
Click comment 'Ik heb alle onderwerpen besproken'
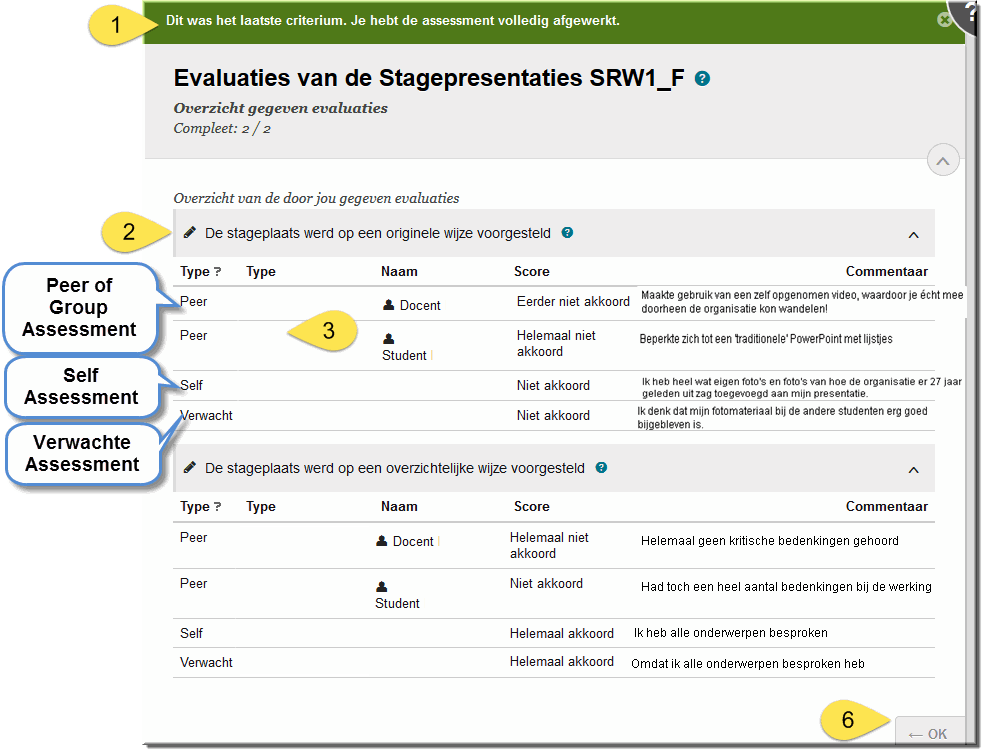731,632
